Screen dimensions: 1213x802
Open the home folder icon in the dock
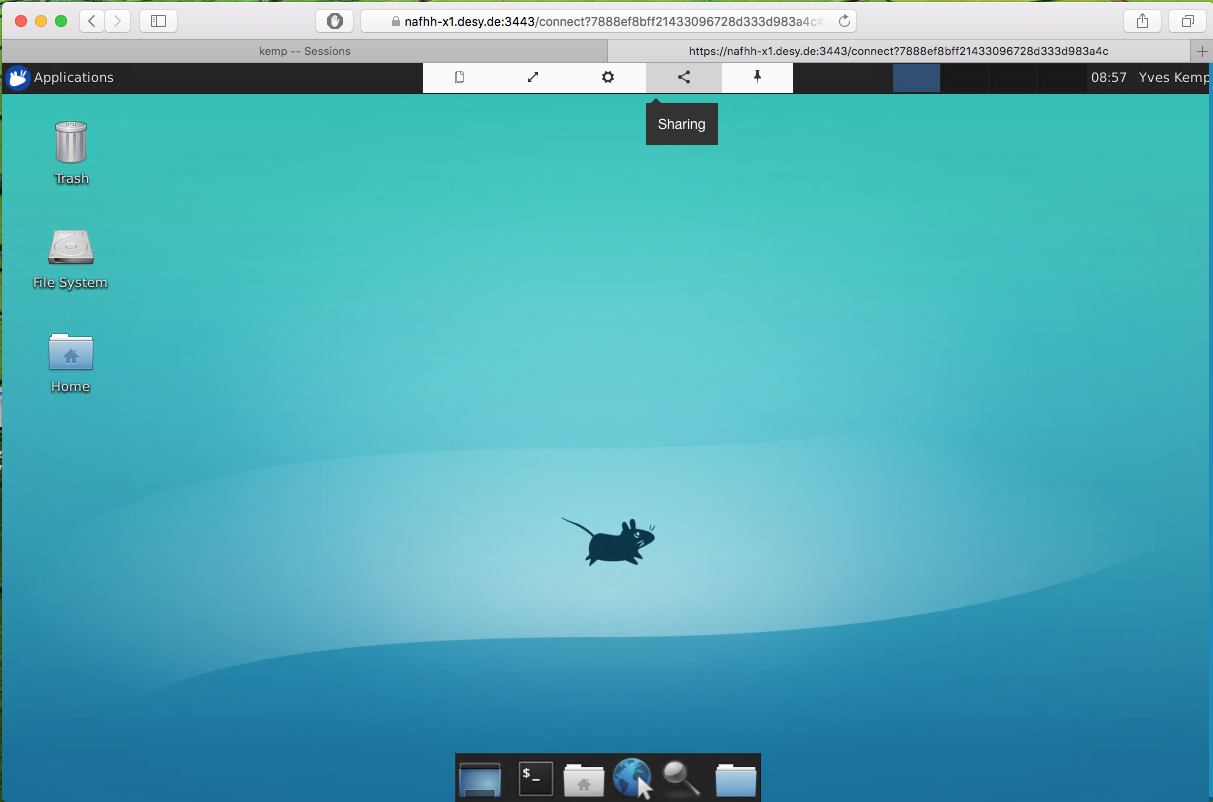[584, 778]
